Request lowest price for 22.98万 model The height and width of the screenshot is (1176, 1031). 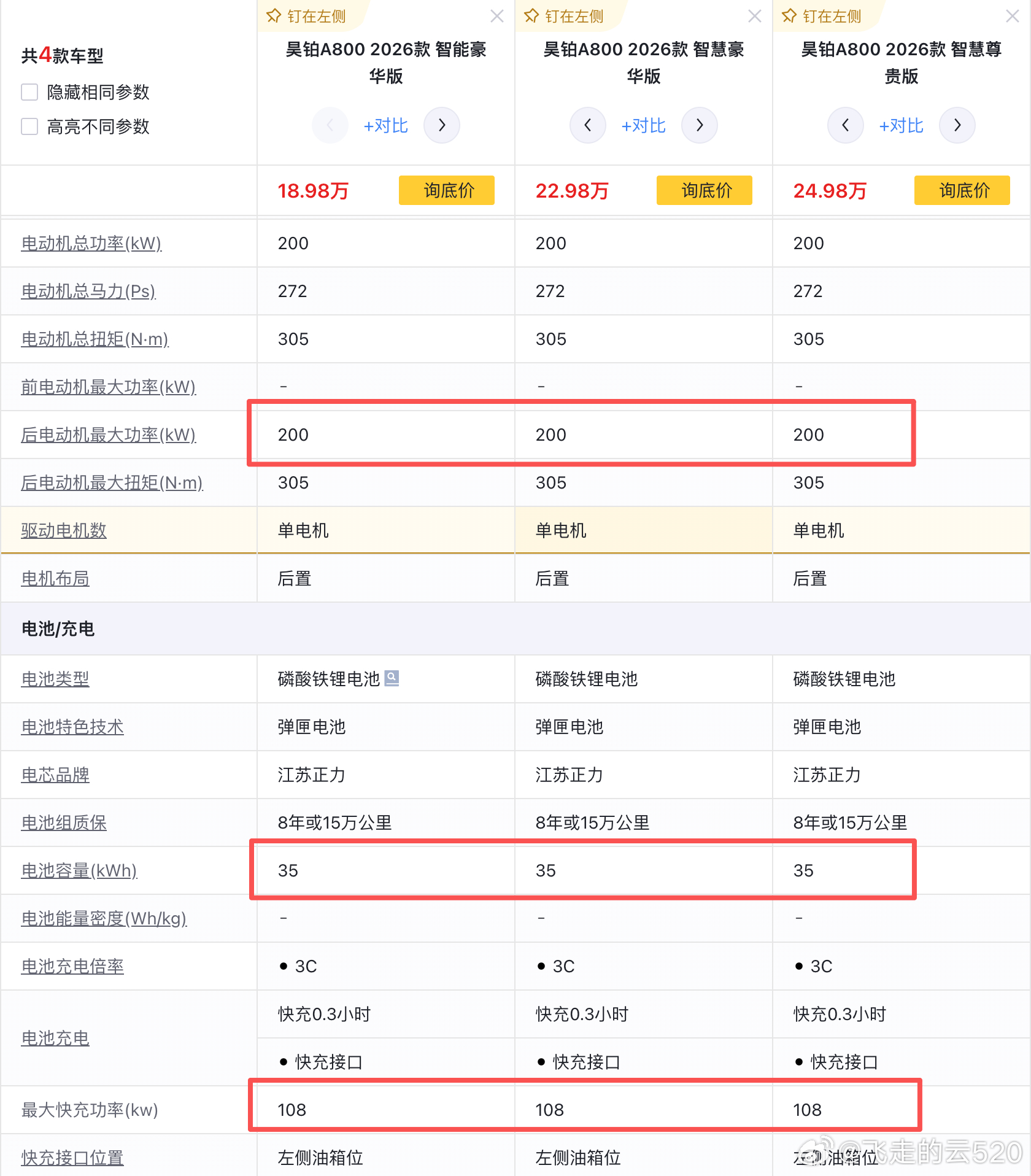click(x=705, y=190)
